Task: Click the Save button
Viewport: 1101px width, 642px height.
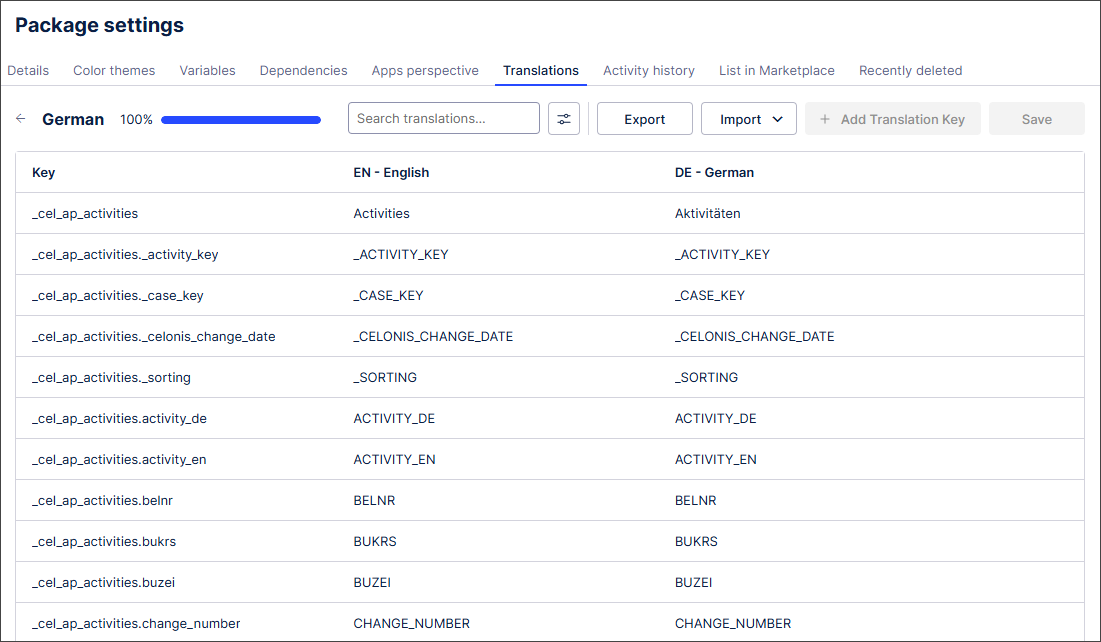Action: point(1036,118)
